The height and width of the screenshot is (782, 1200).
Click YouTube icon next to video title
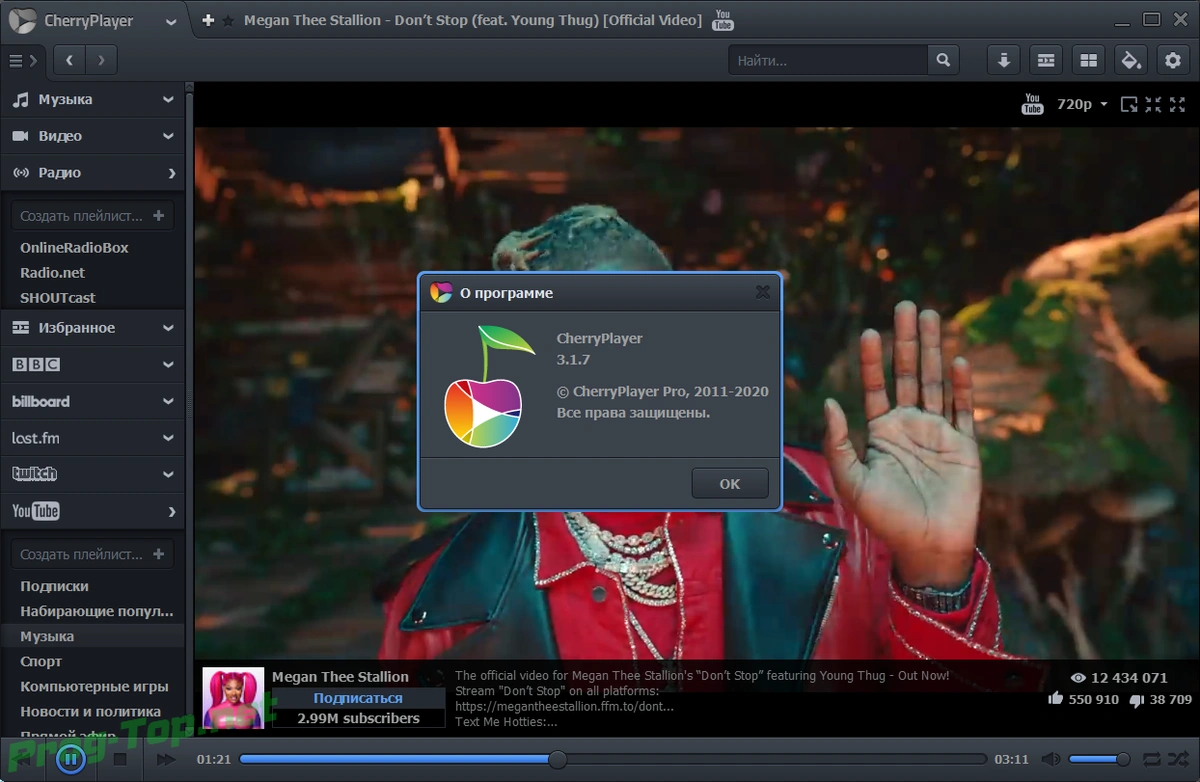(723, 20)
